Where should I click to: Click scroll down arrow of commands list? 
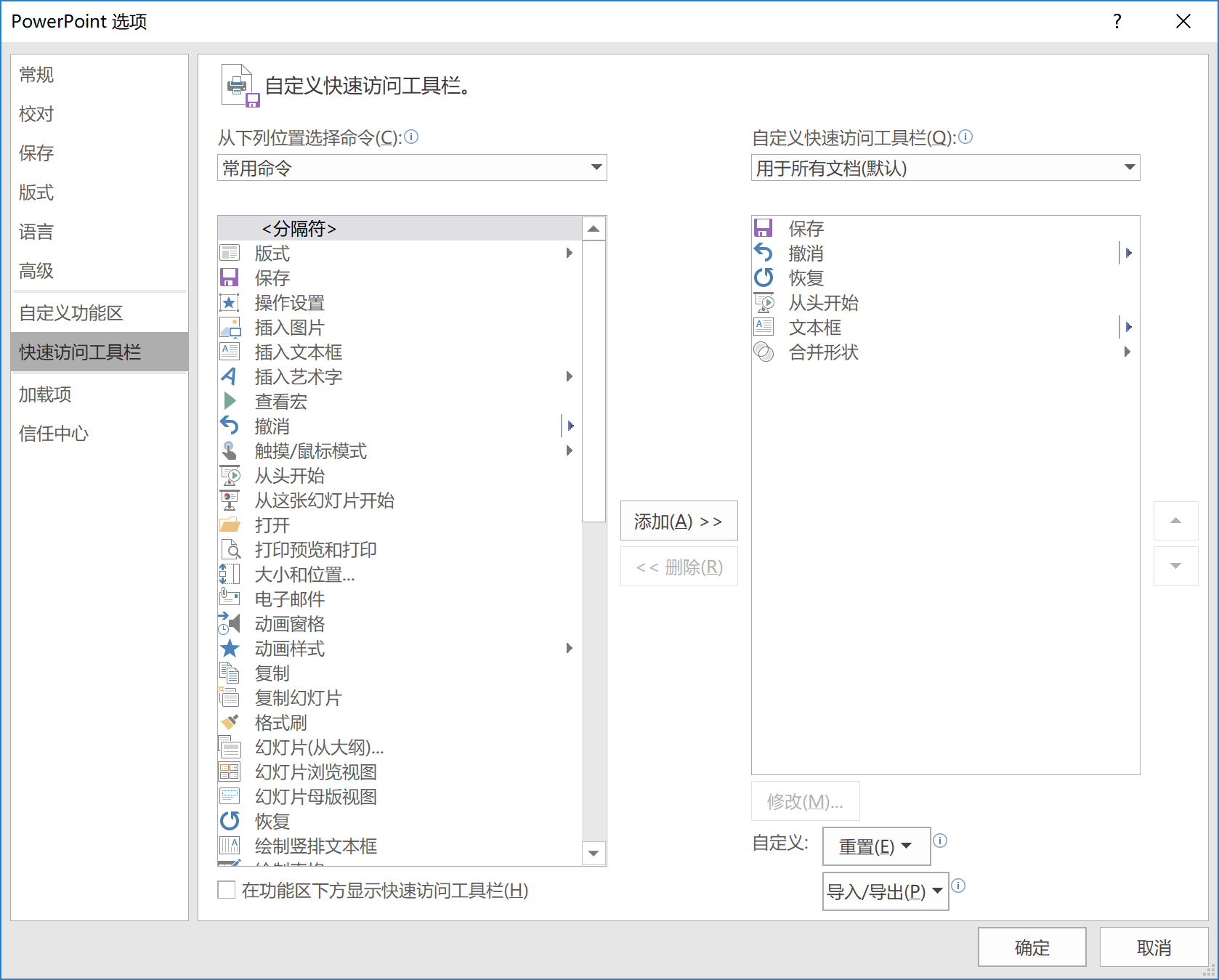(x=594, y=853)
